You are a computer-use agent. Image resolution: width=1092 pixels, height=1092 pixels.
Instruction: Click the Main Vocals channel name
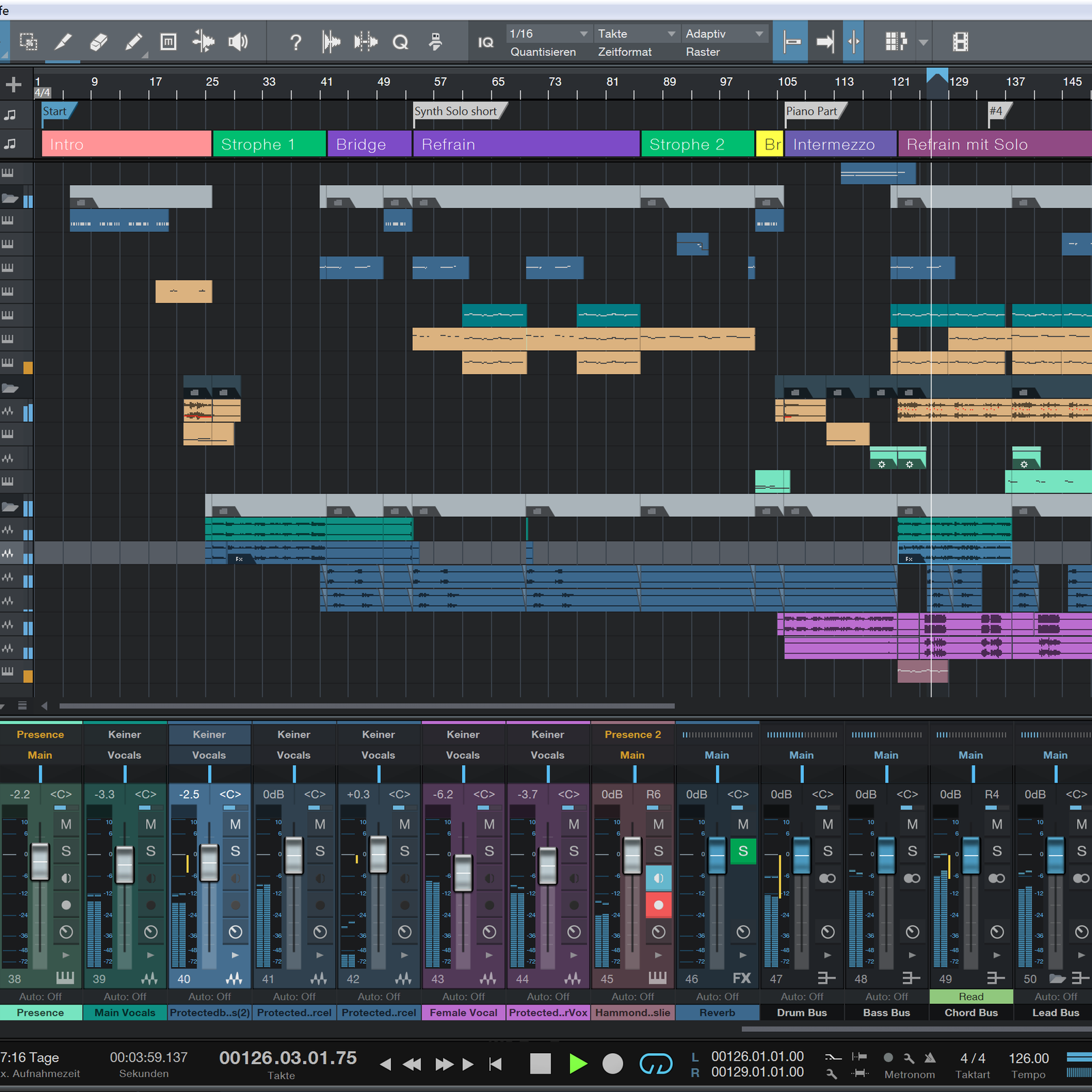[x=125, y=1013]
